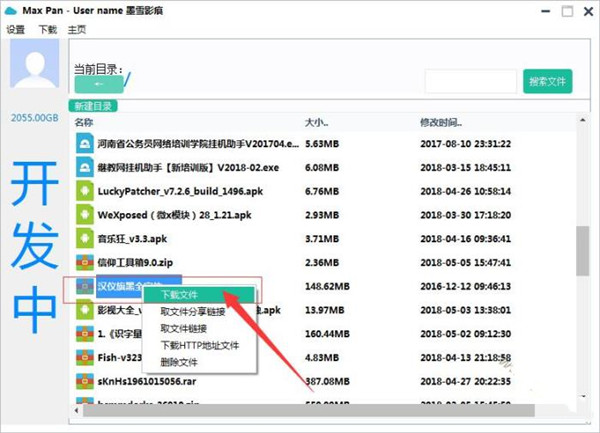600x433 pixels.
Task: Click Android icon of WeXposed apk
Action: [x=85, y=215]
